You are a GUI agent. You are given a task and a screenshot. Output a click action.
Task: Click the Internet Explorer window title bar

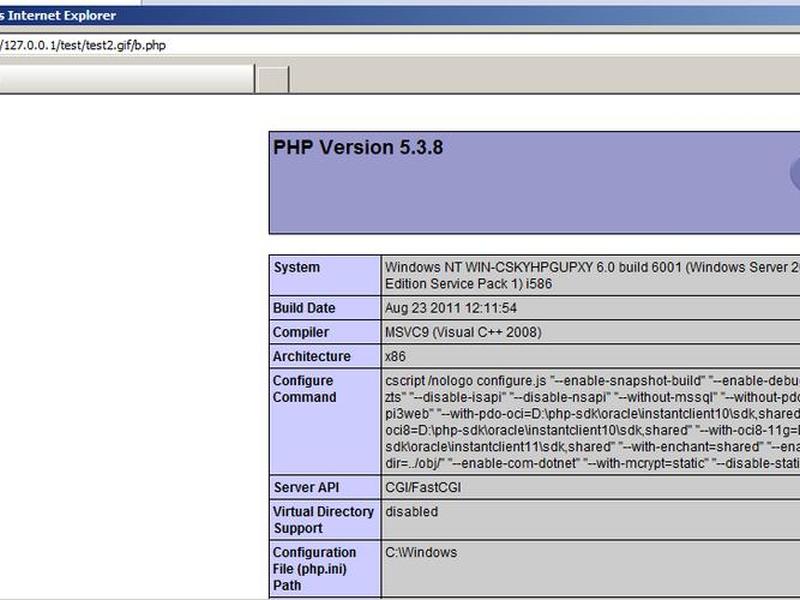pyautogui.click(x=400, y=16)
